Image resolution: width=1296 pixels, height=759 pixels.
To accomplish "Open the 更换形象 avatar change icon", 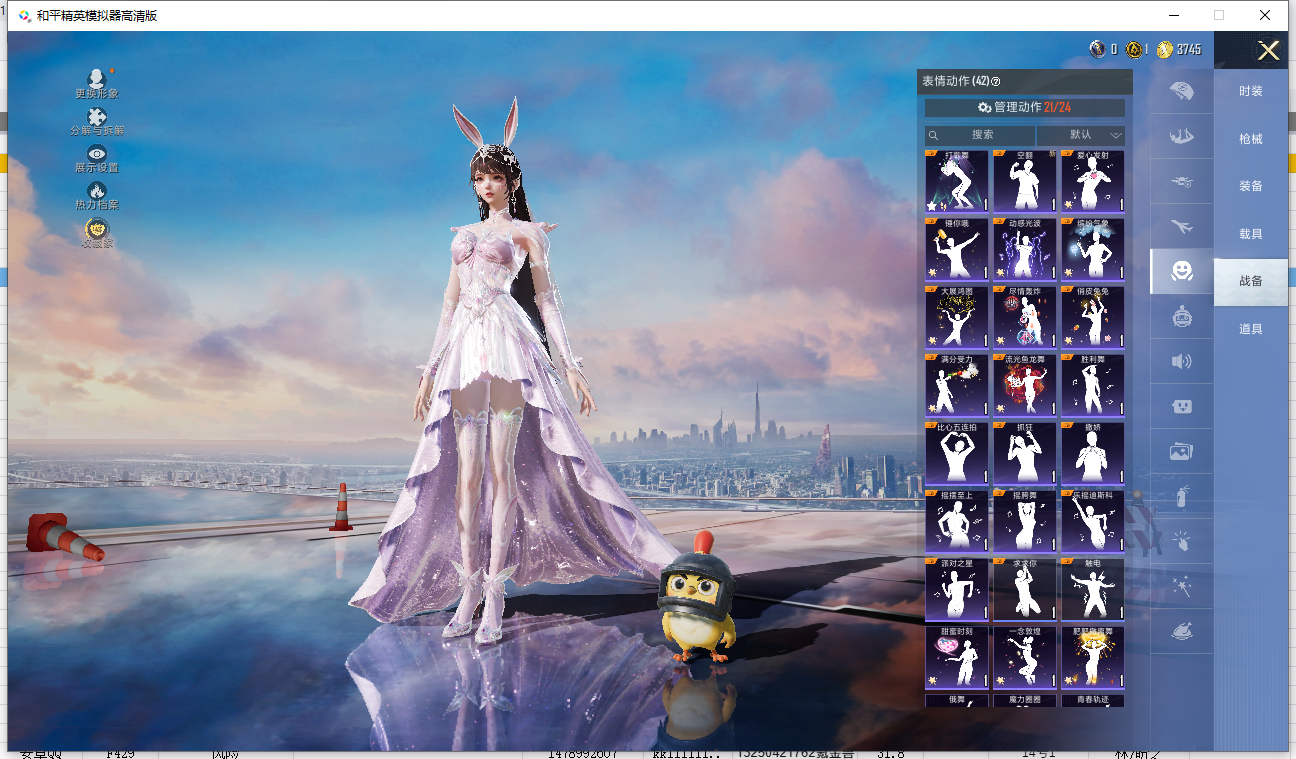I will pos(97,80).
